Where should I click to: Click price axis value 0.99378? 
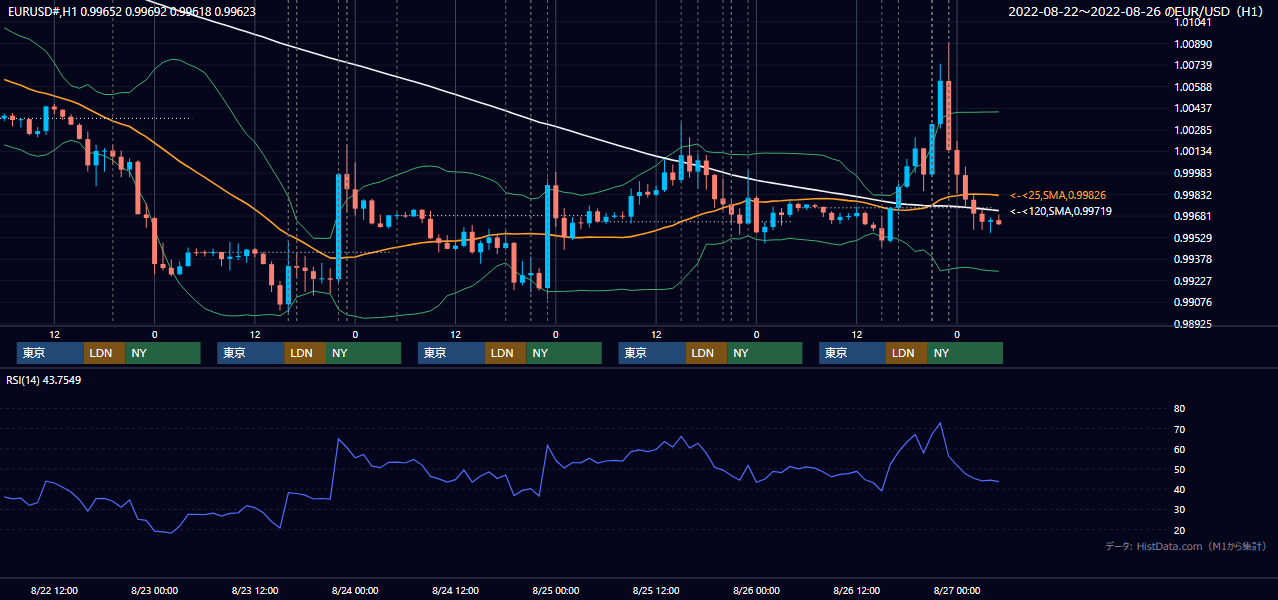click(1192, 259)
